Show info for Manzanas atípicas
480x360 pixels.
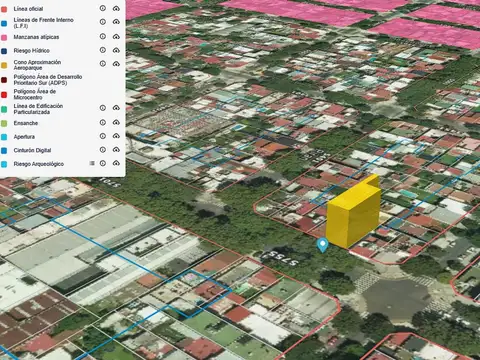pyautogui.click(x=103, y=36)
